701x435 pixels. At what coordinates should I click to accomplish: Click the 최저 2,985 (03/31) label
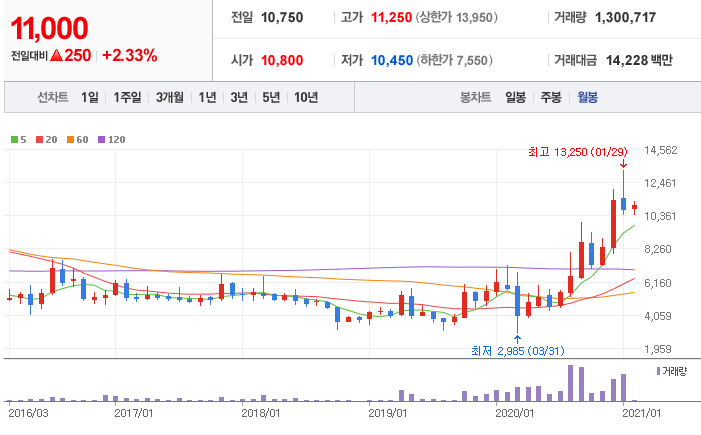(x=518, y=351)
